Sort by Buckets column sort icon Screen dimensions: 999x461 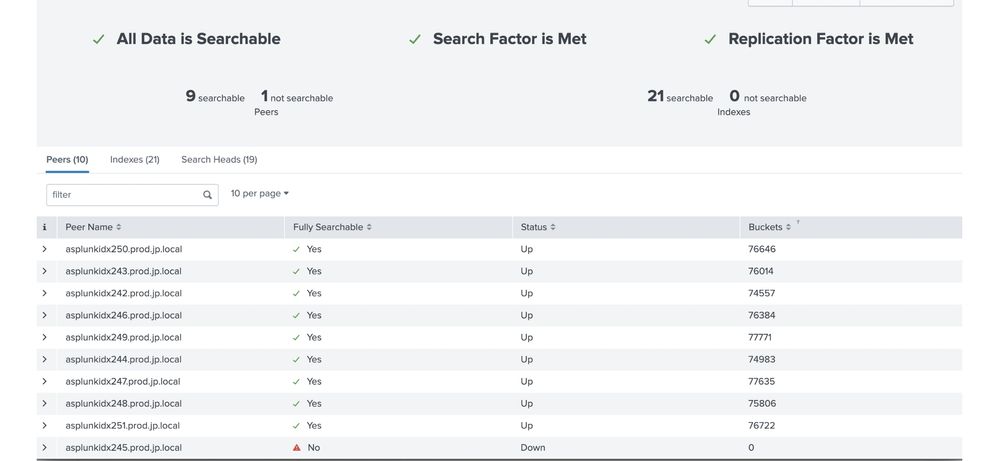[x=788, y=228]
